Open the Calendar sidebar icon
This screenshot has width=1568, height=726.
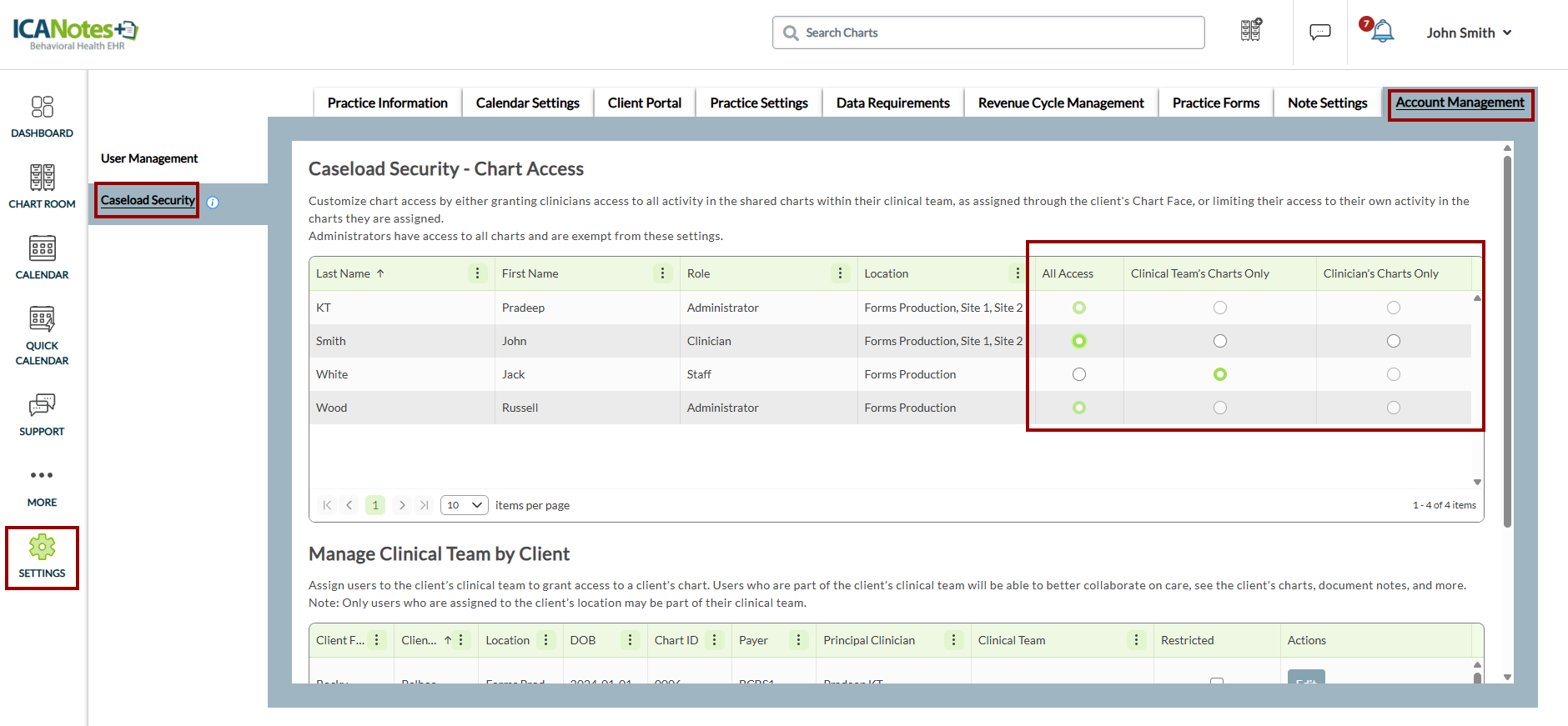tap(43, 248)
